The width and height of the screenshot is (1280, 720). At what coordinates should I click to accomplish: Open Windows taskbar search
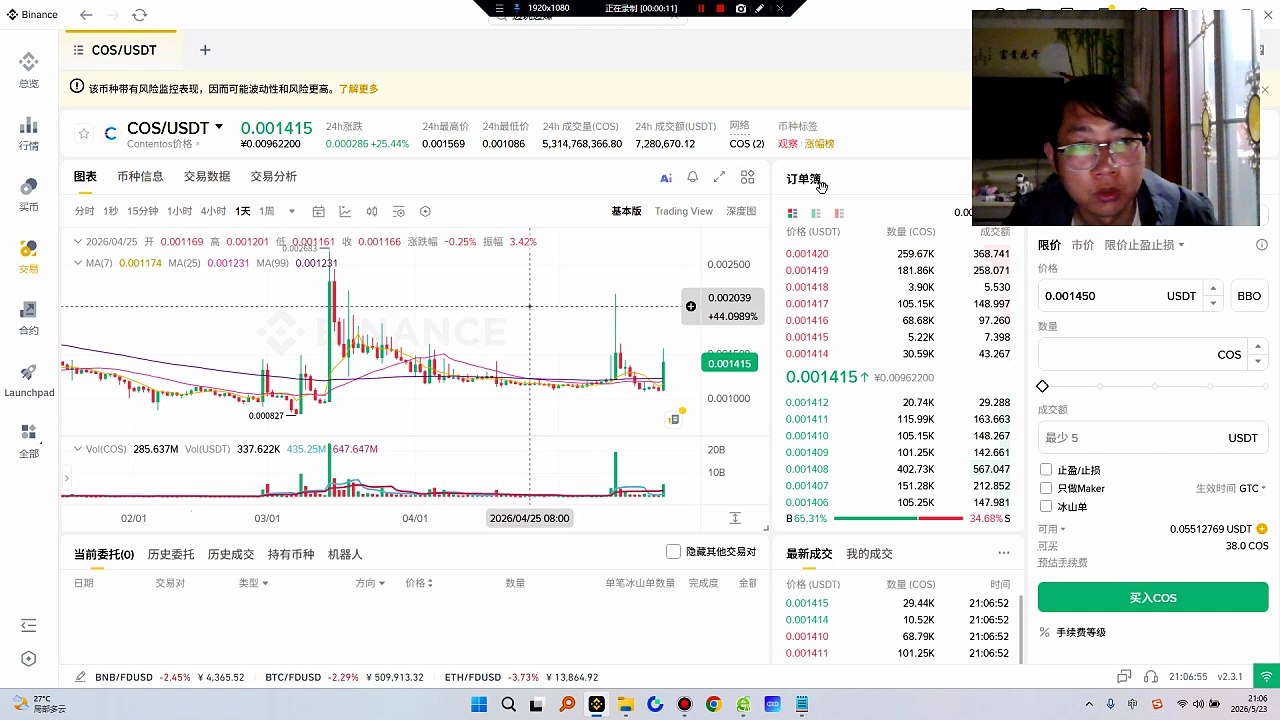pos(508,704)
